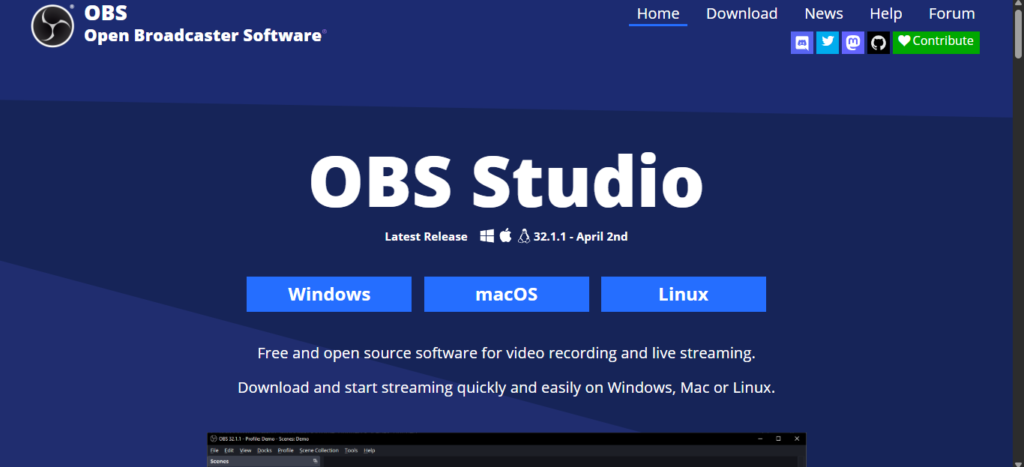Image resolution: width=1024 pixels, height=467 pixels.
Task: Choose the macOS download button
Action: coord(506,294)
